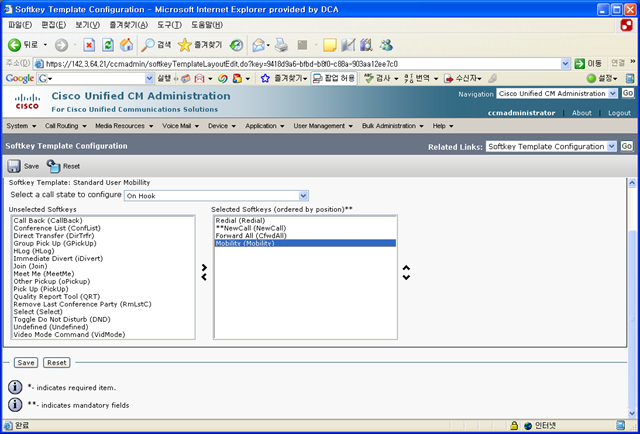Expand the address bar URL dropdown

565,64
